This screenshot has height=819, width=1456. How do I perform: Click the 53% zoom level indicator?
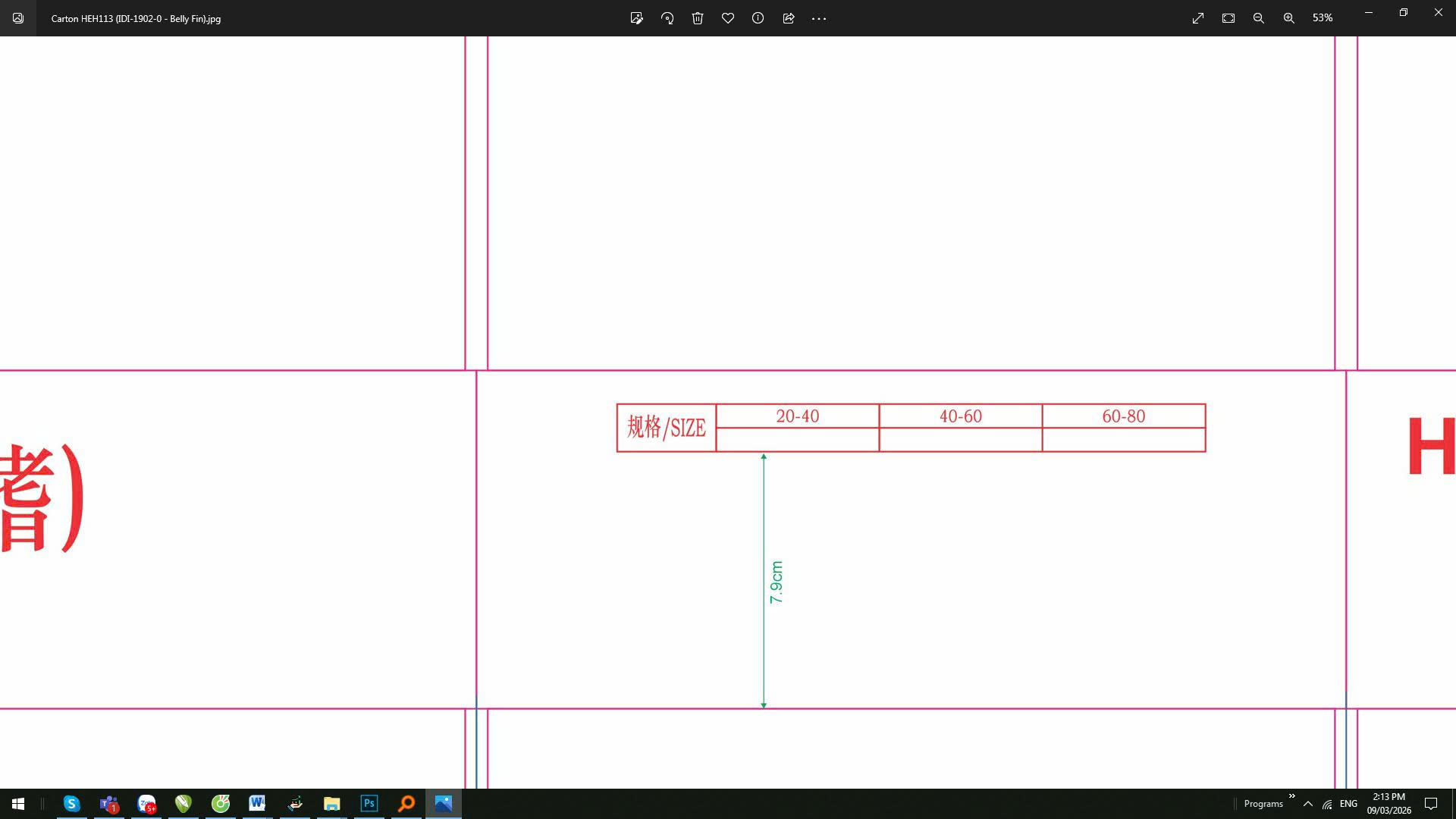click(x=1323, y=18)
